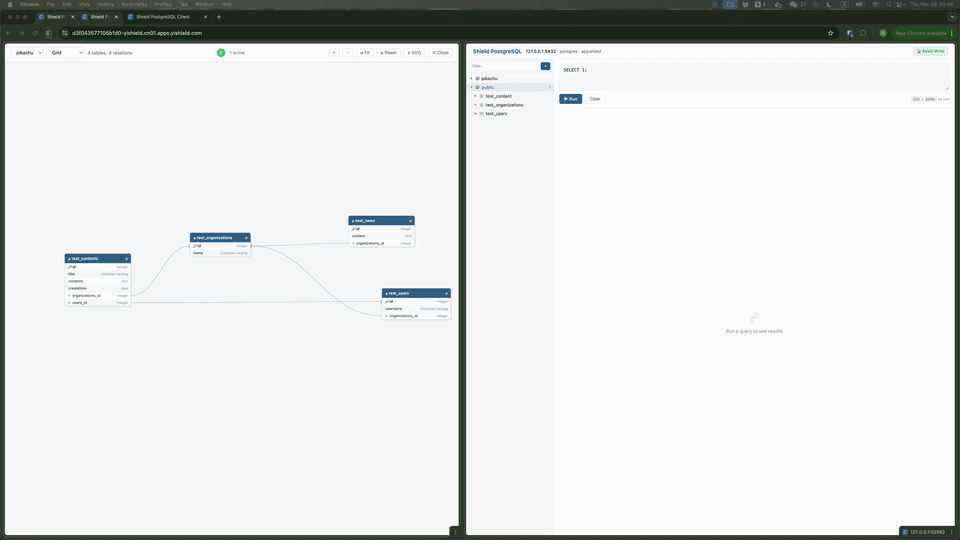
Task: Expand the pikachu schema tree node
Action: click(x=471, y=78)
